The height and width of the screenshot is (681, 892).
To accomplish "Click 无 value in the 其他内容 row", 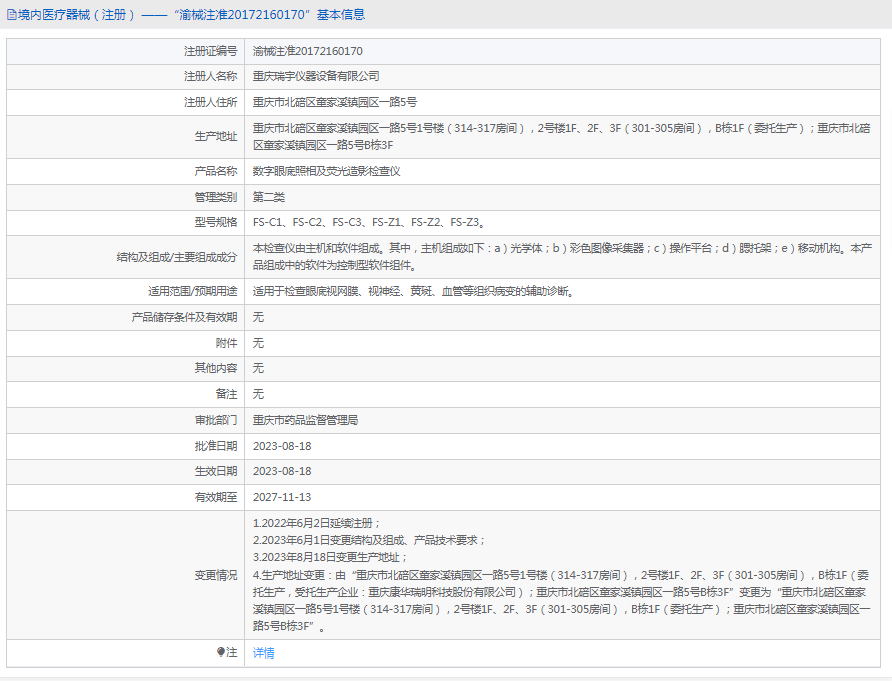I will 258,368.
